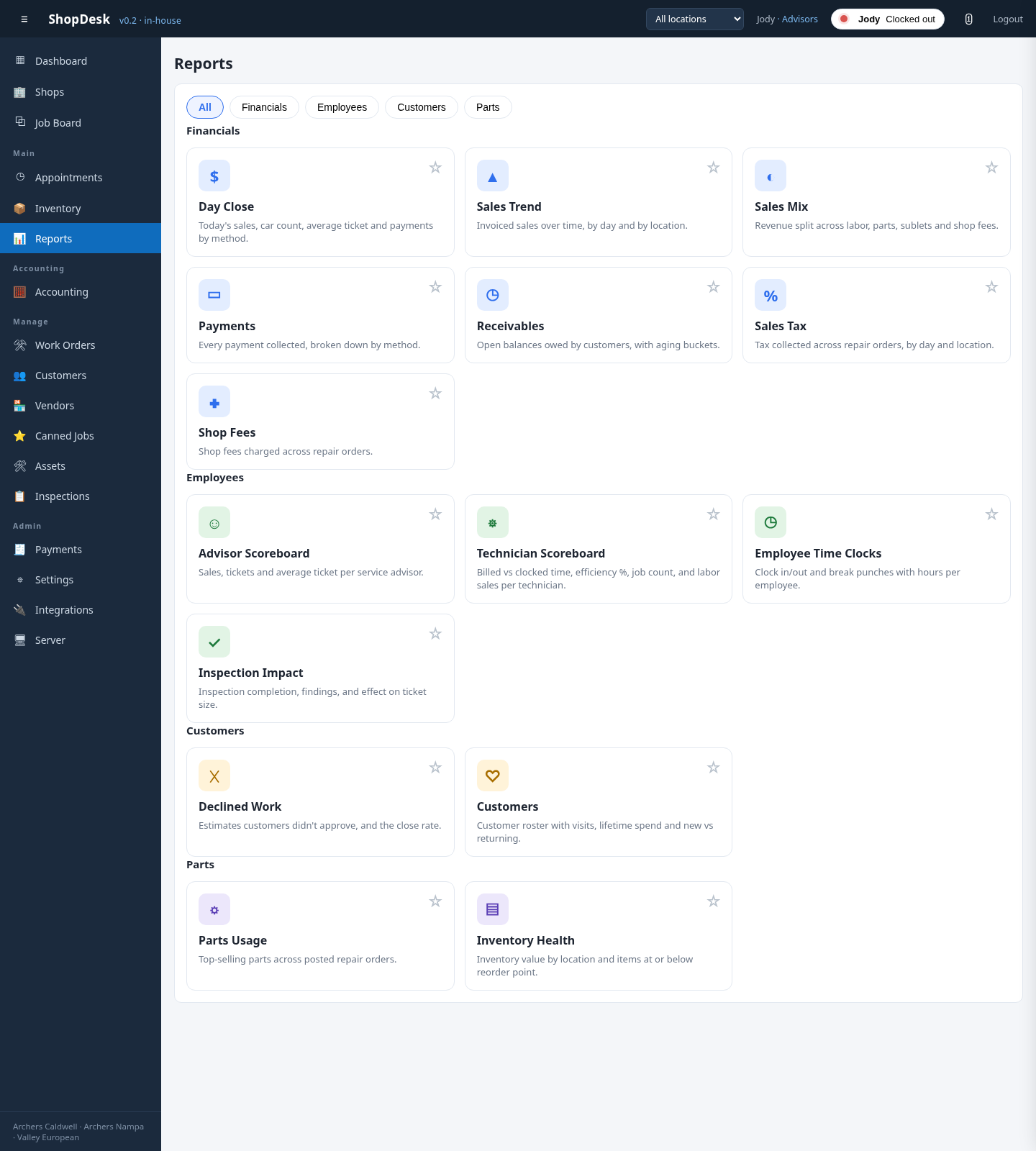This screenshot has width=1036, height=1151.
Task: Open the Sales Mix report card
Action: 876,202
